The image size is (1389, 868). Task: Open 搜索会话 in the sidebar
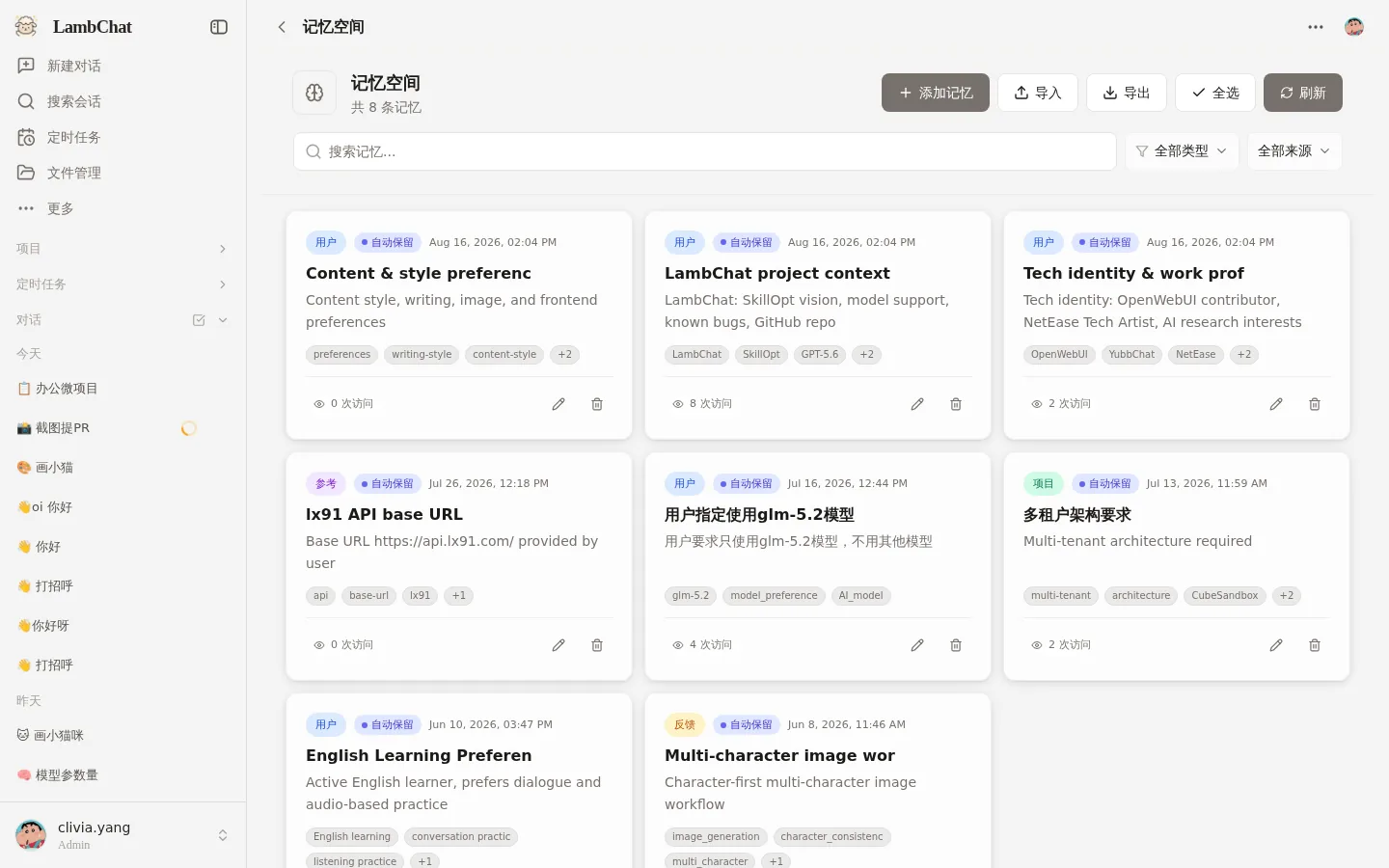(x=123, y=101)
